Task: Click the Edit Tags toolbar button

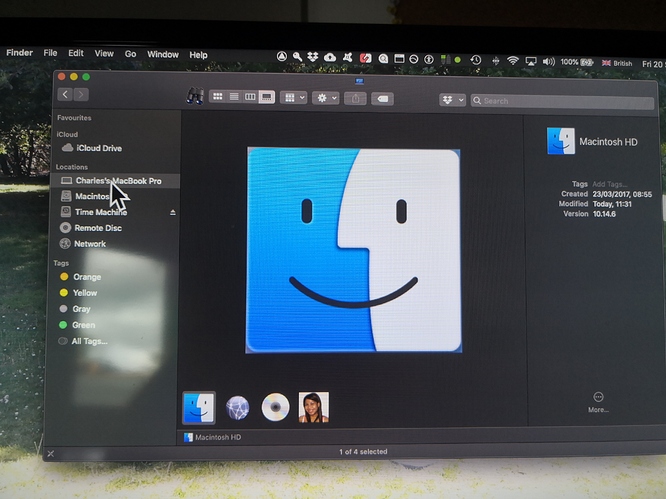Action: (x=382, y=99)
